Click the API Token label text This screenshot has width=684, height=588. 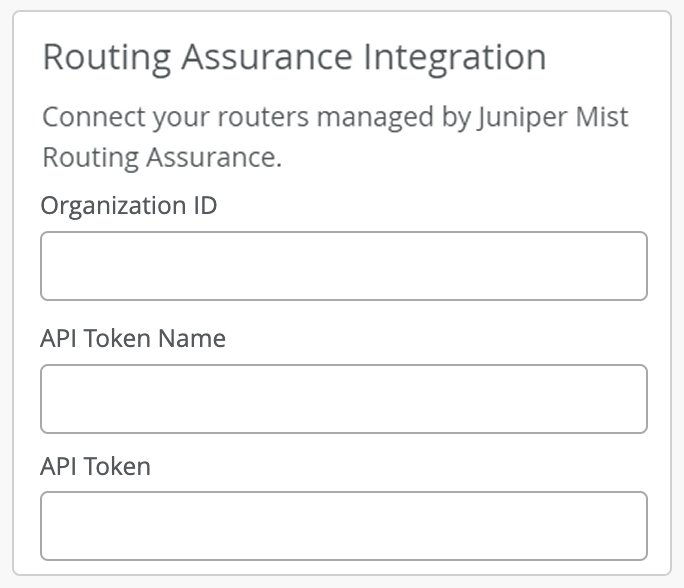click(96, 466)
